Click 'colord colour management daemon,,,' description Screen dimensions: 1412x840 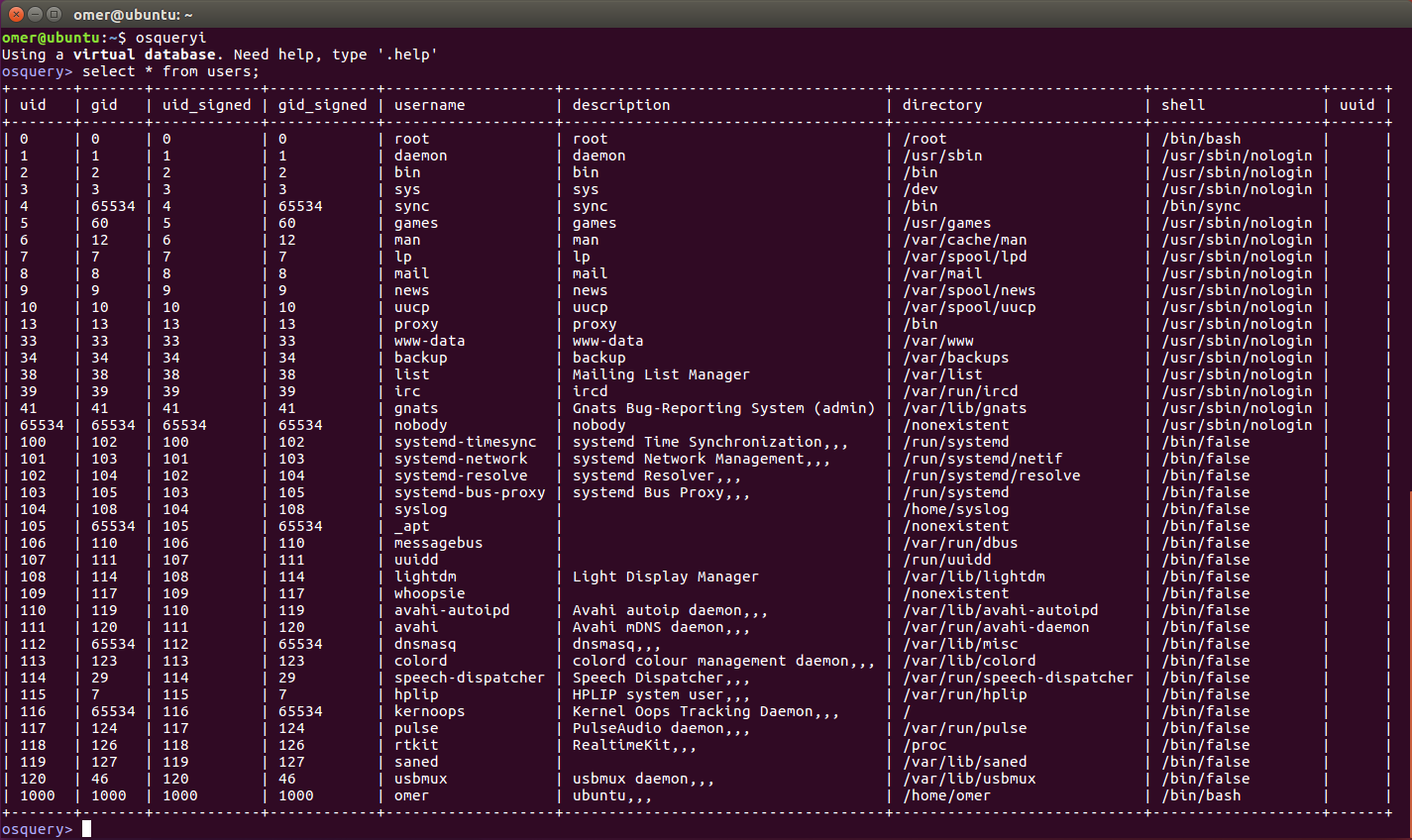723,661
